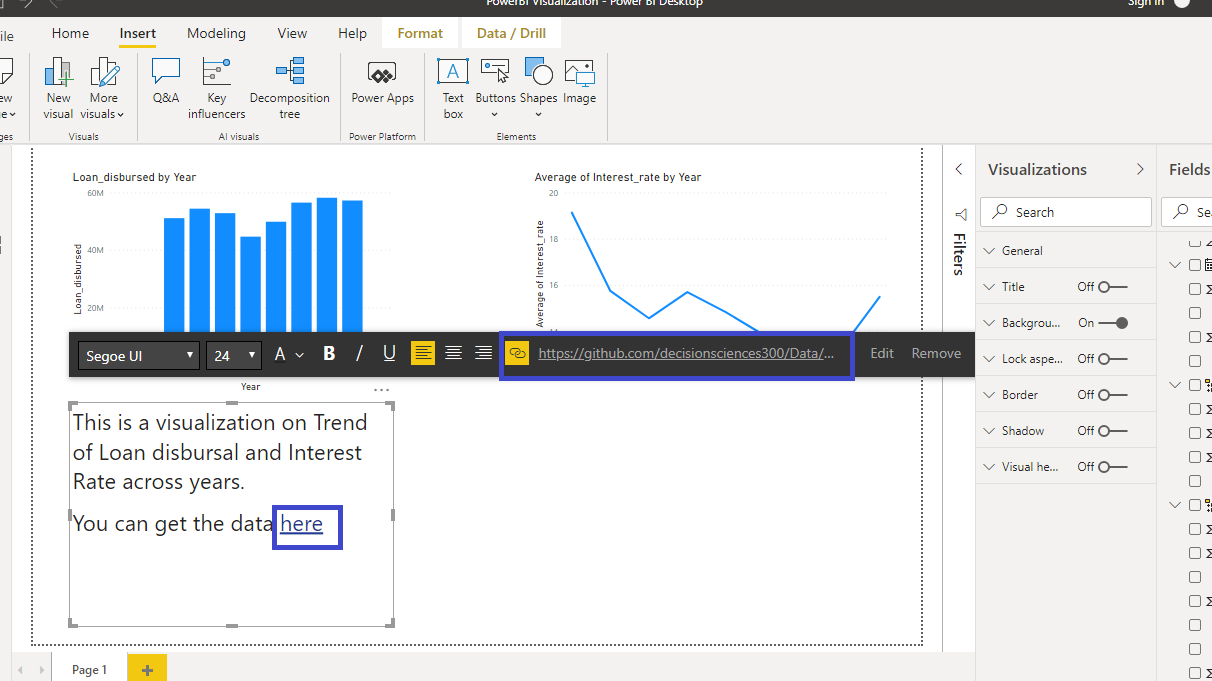Center-align the text box content
Screen dimensions: 1212x681
[453, 353]
